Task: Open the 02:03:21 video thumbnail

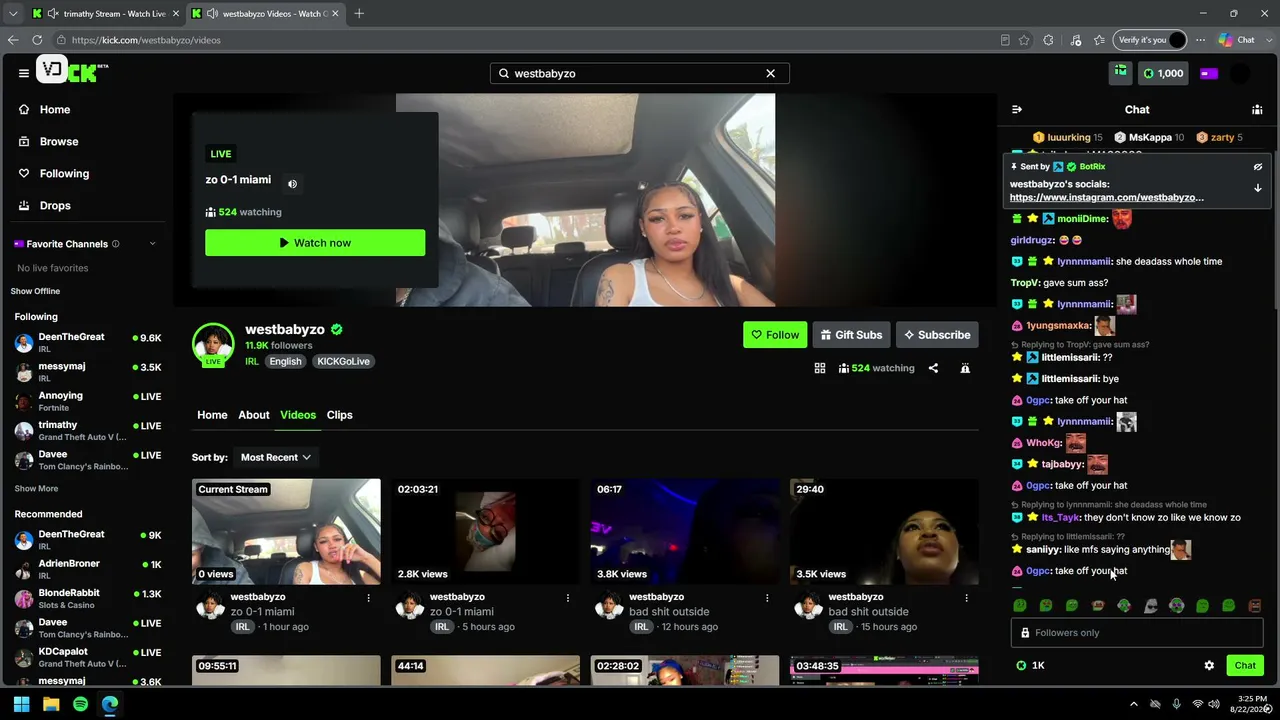Action: (x=485, y=532)
